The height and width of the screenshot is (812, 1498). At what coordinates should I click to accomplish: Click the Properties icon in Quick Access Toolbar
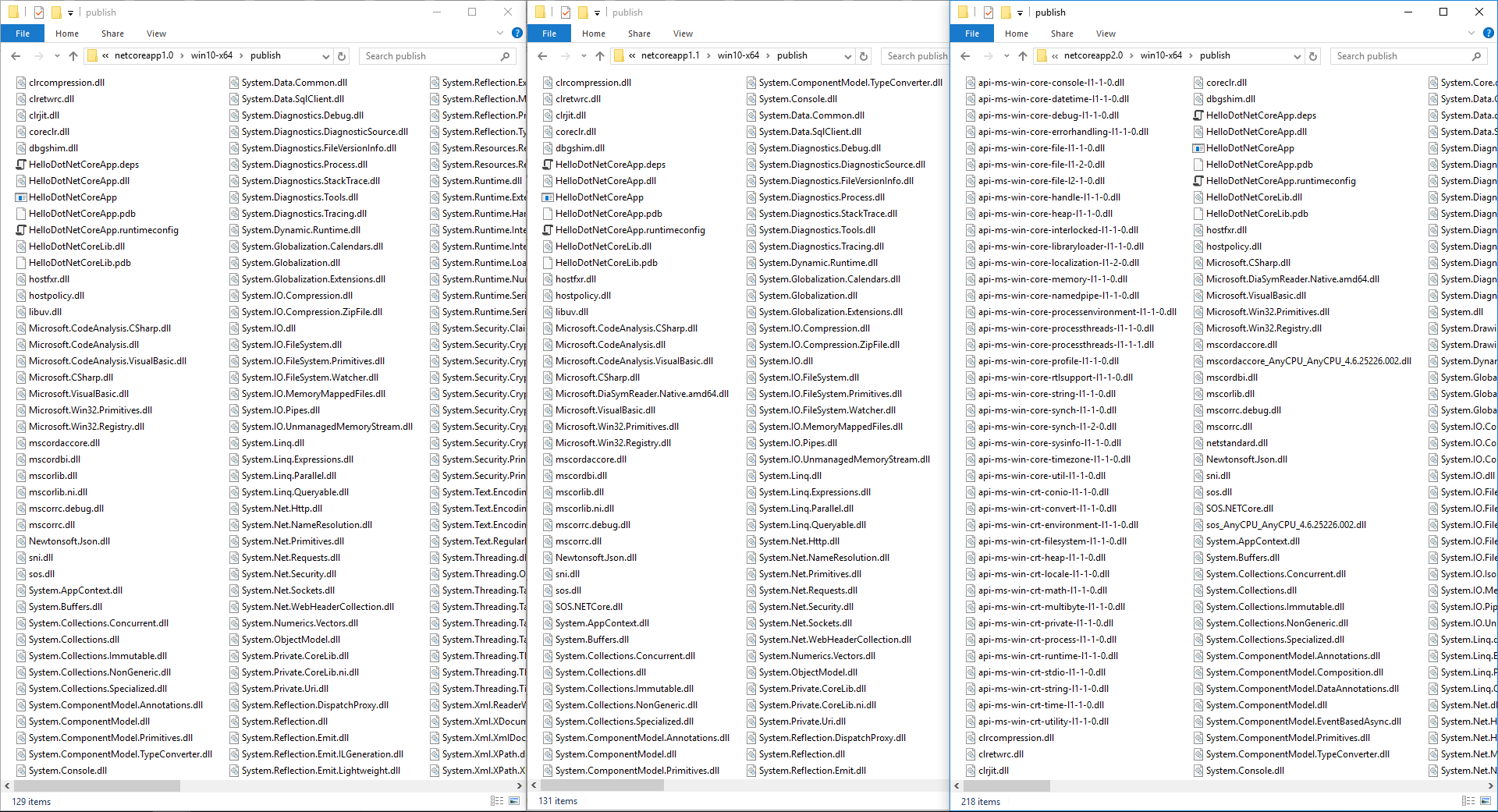click(x=37, y=12)
